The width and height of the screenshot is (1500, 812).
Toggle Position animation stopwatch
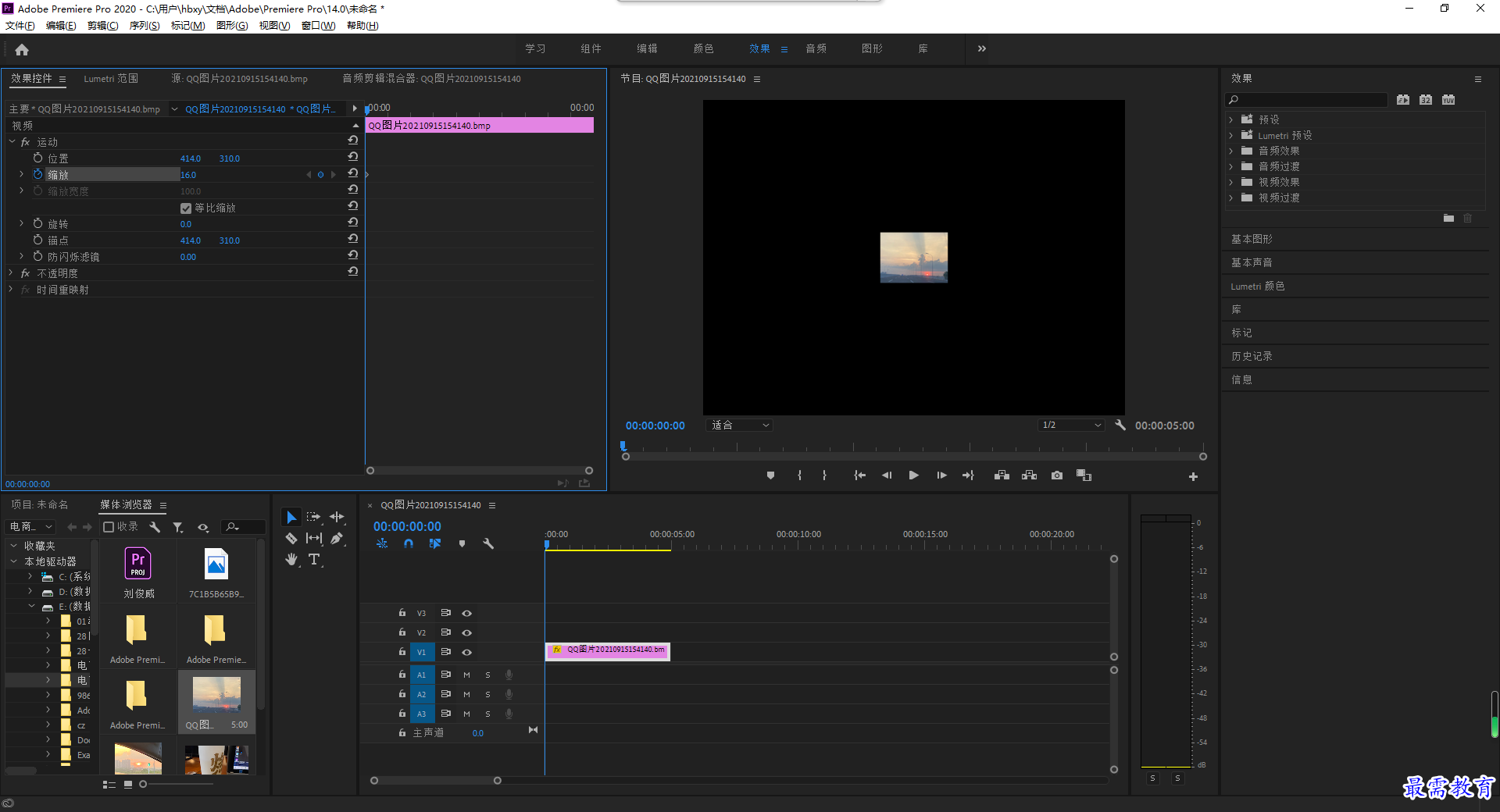pos(37,158)
